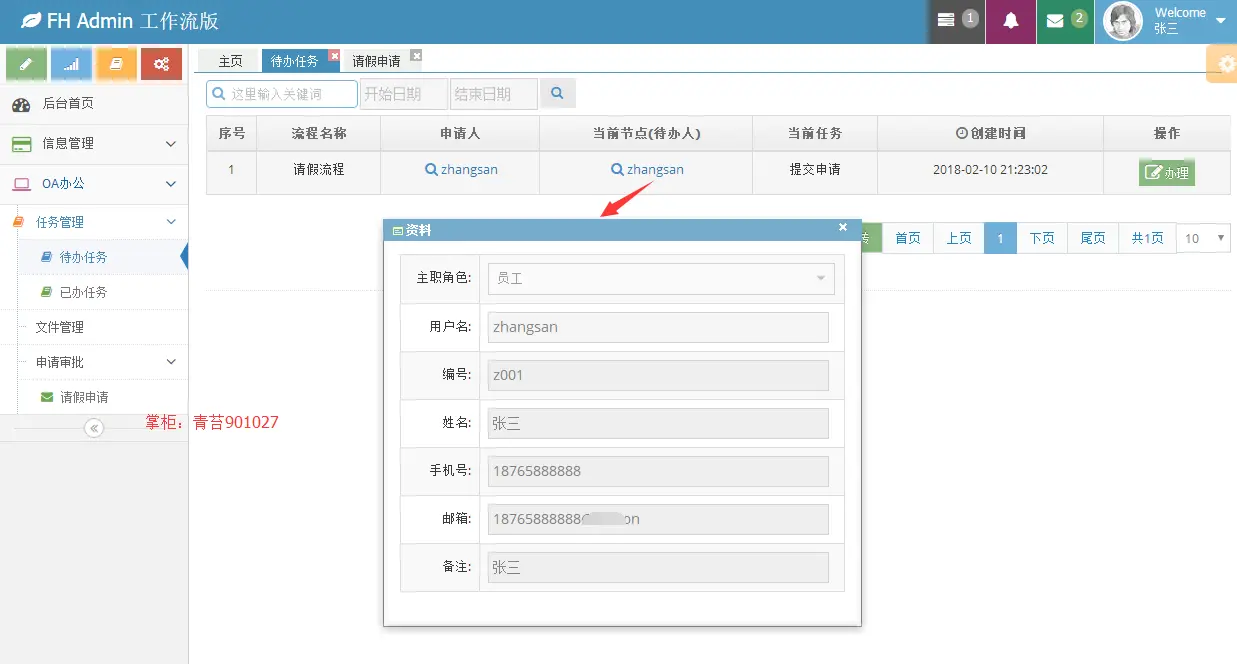Screen dimensions: 1237x664
Task: Click the 提交申请 table cell
Action: click(x=815, y=172)
